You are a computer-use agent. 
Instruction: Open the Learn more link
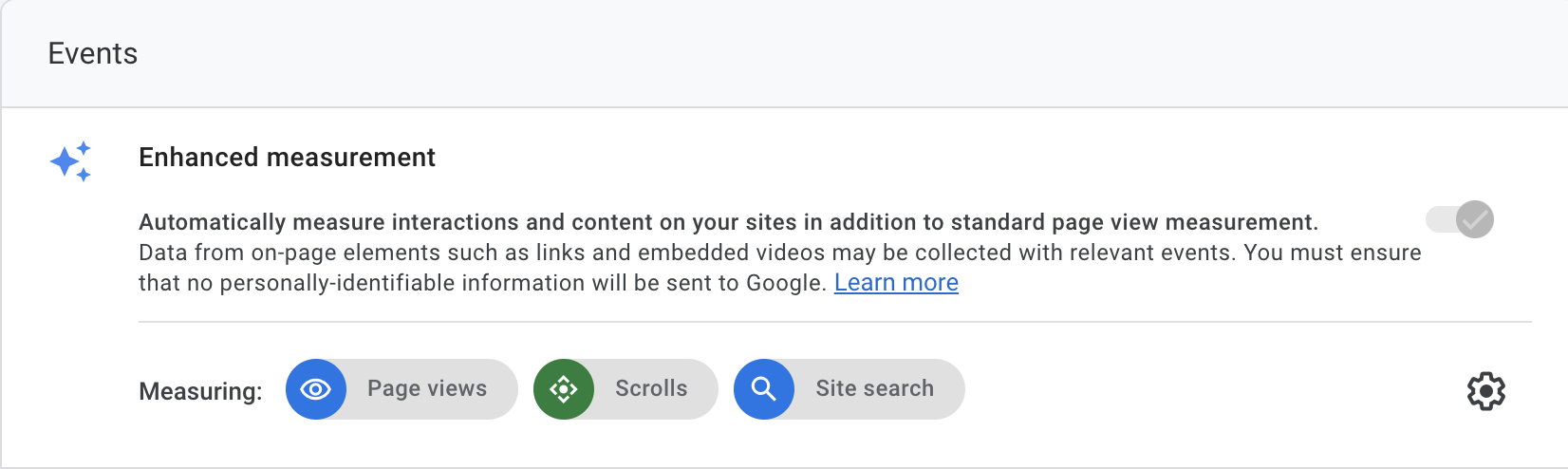click(x=896, y=283)
